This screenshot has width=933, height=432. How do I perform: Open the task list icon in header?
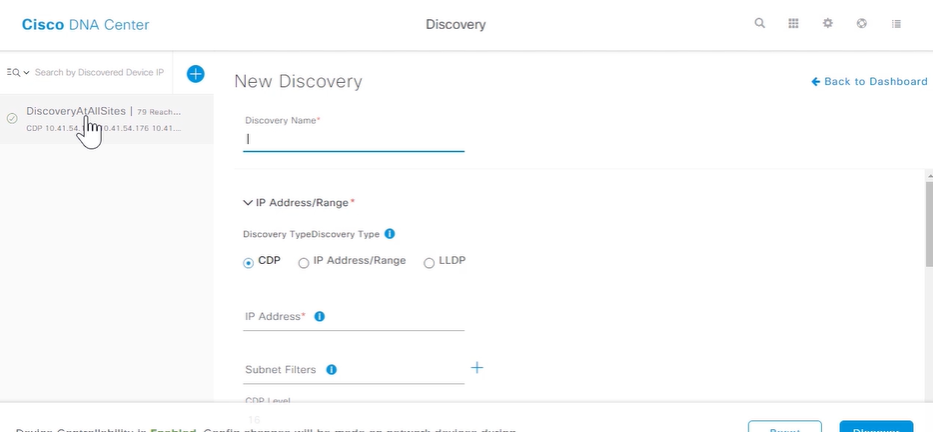[x=896, y=24]
